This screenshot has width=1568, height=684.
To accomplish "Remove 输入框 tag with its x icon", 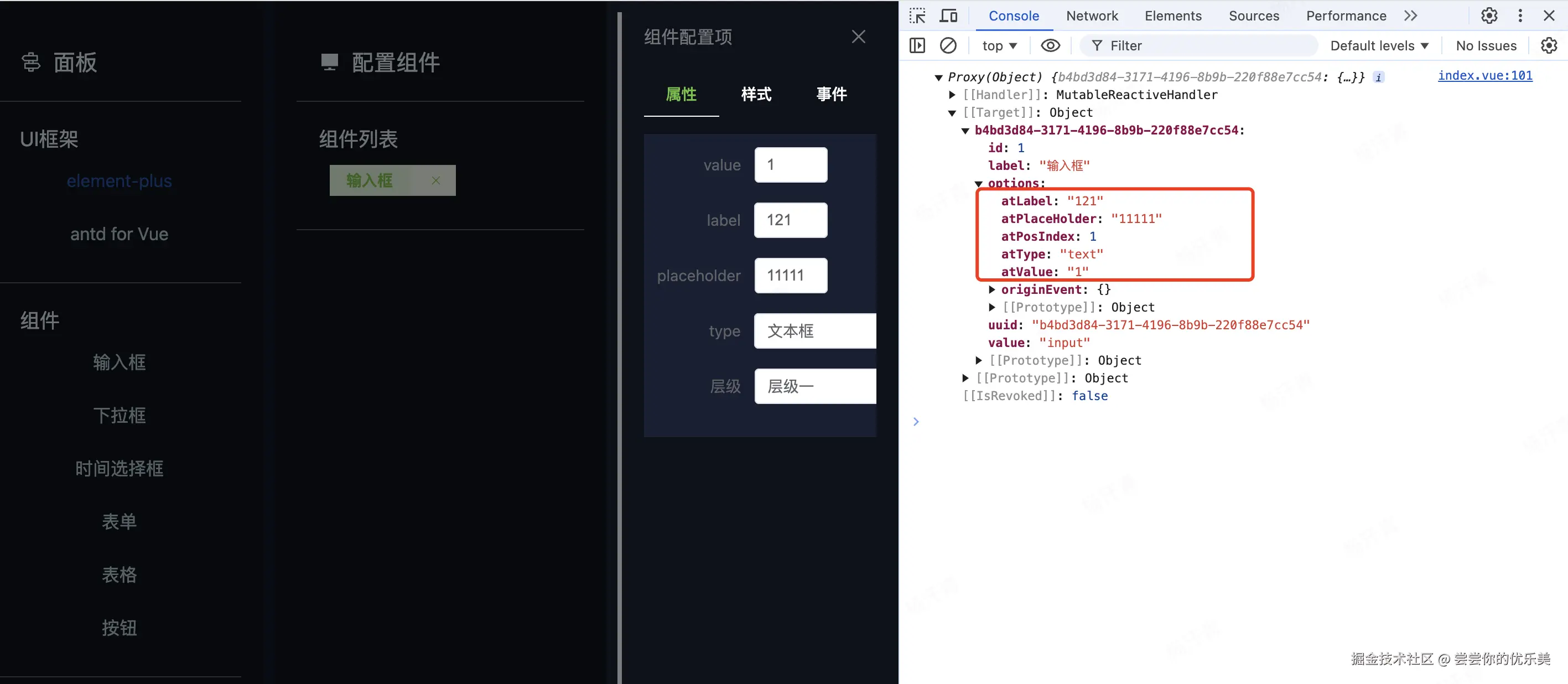I will pos(436,180).
